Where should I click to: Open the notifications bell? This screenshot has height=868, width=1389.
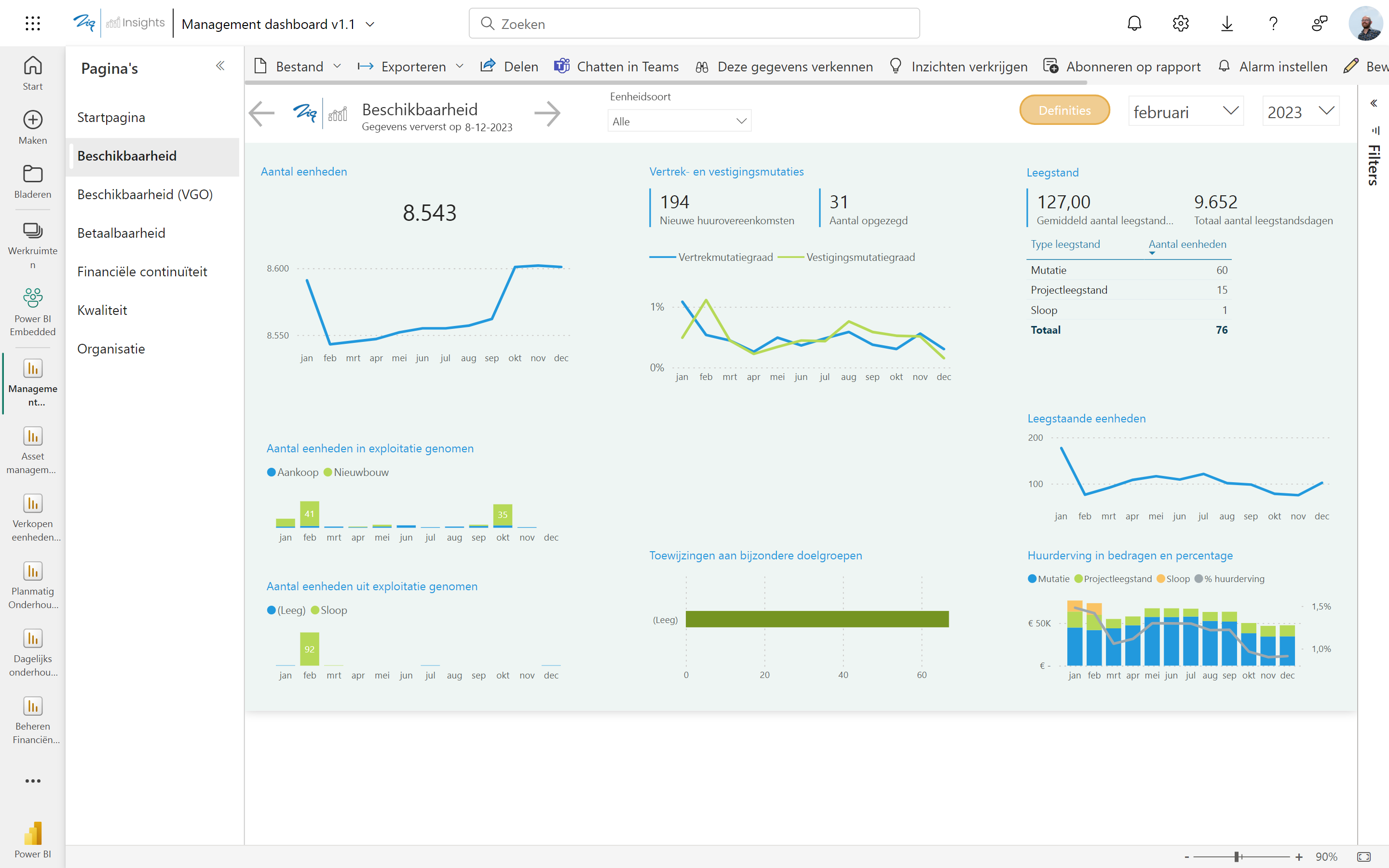1134,24
